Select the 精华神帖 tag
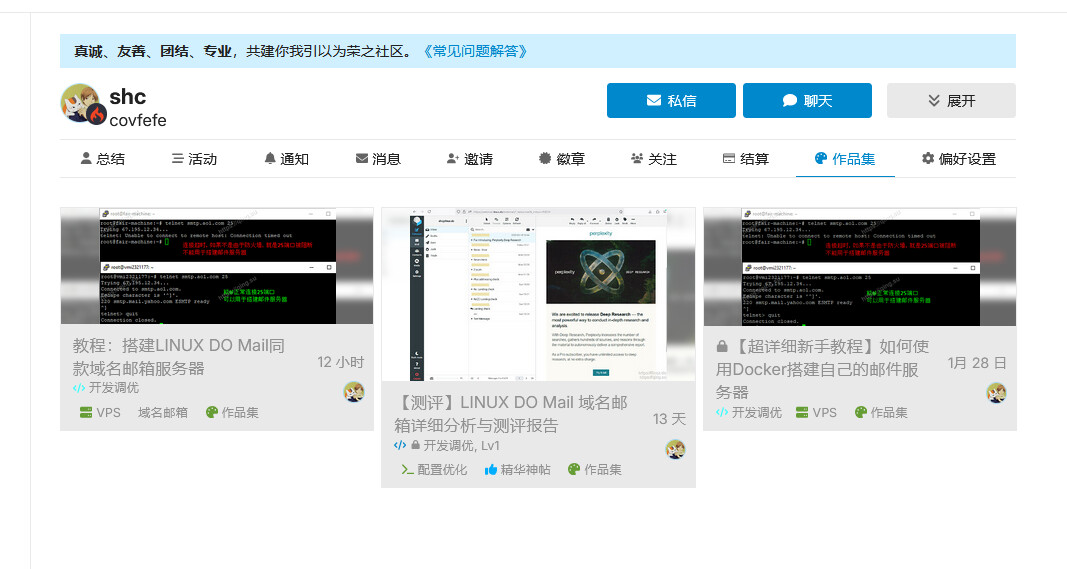Viewport: 1067px width, 569px height. coord(518,470)
